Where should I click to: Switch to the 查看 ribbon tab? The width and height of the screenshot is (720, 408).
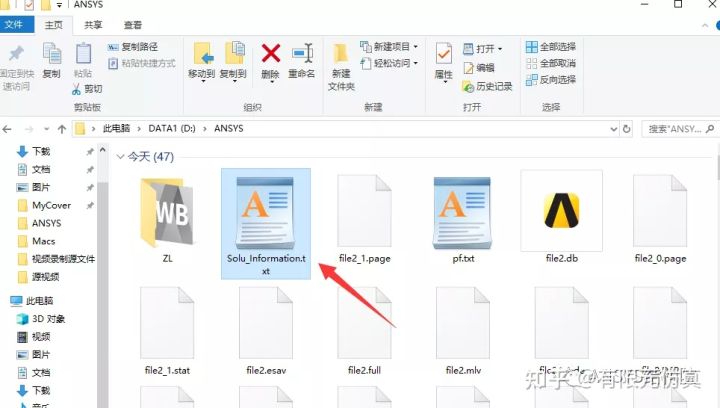tap(133, 25)
